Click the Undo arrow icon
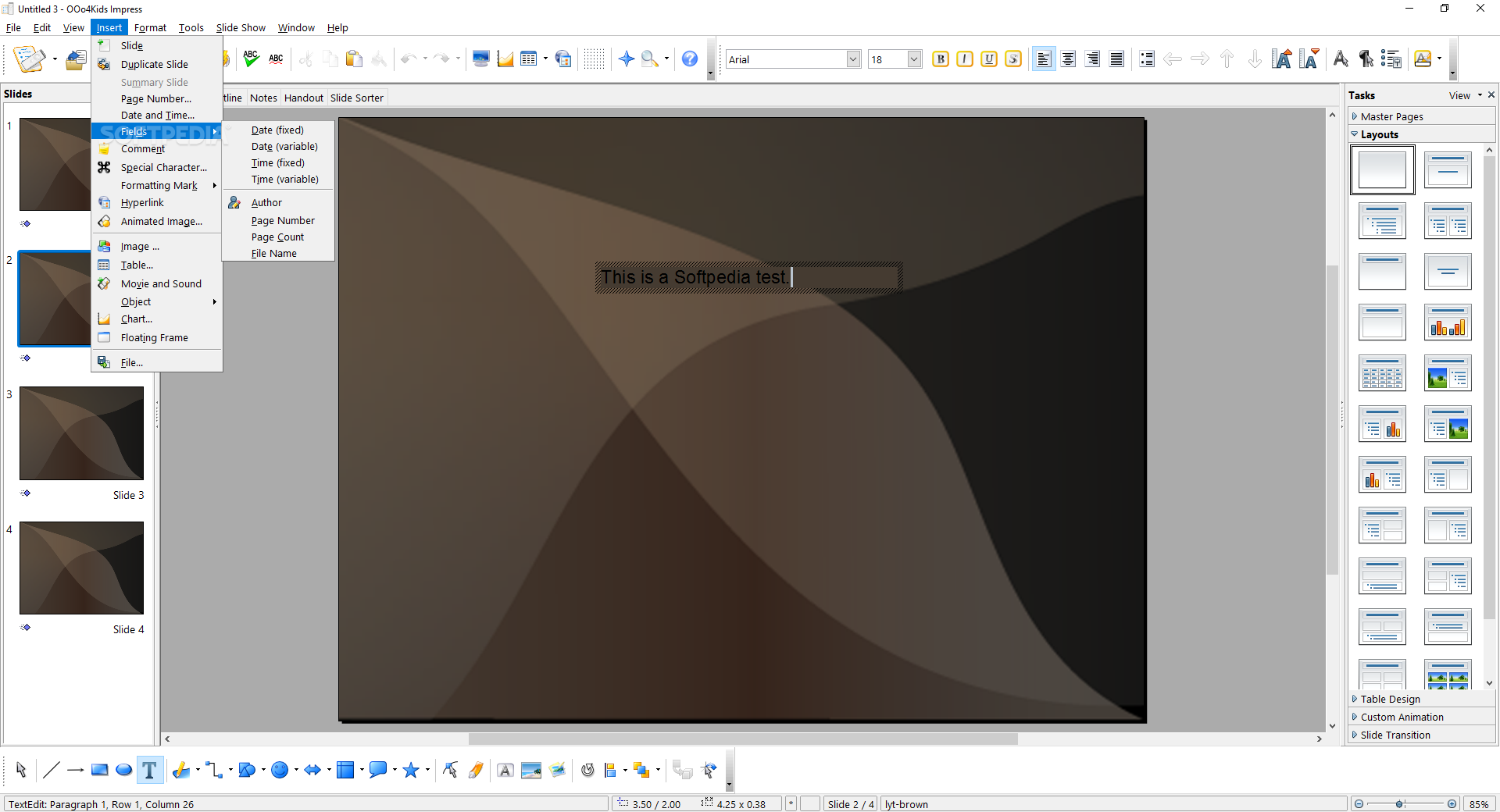The width and height of the screenshot is (1500, 812). (409, 59)
